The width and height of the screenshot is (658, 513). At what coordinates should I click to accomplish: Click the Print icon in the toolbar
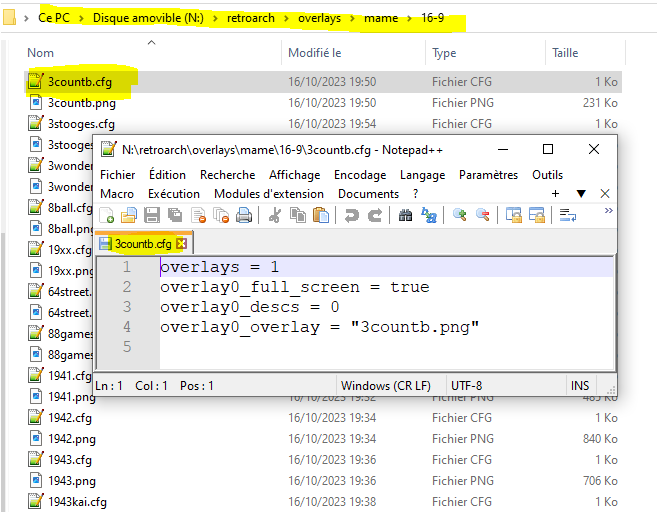(x=242, y=215)
